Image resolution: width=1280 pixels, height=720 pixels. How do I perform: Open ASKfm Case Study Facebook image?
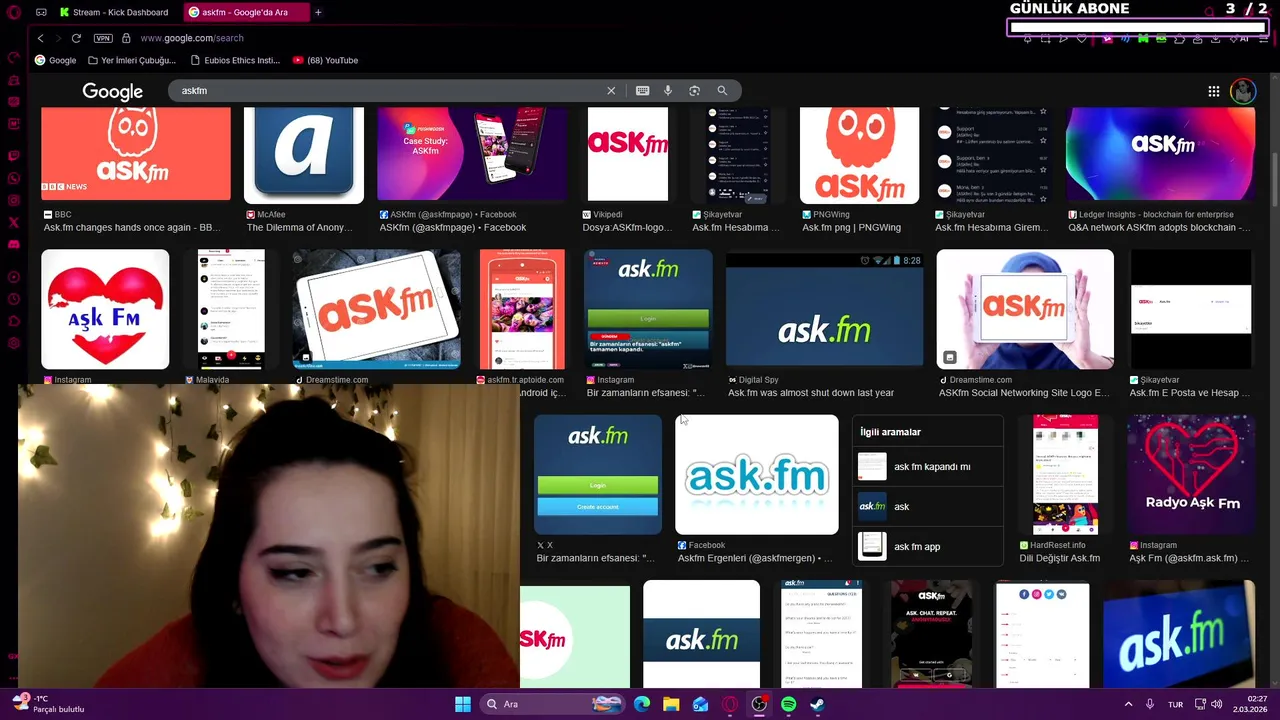(472, 154)
